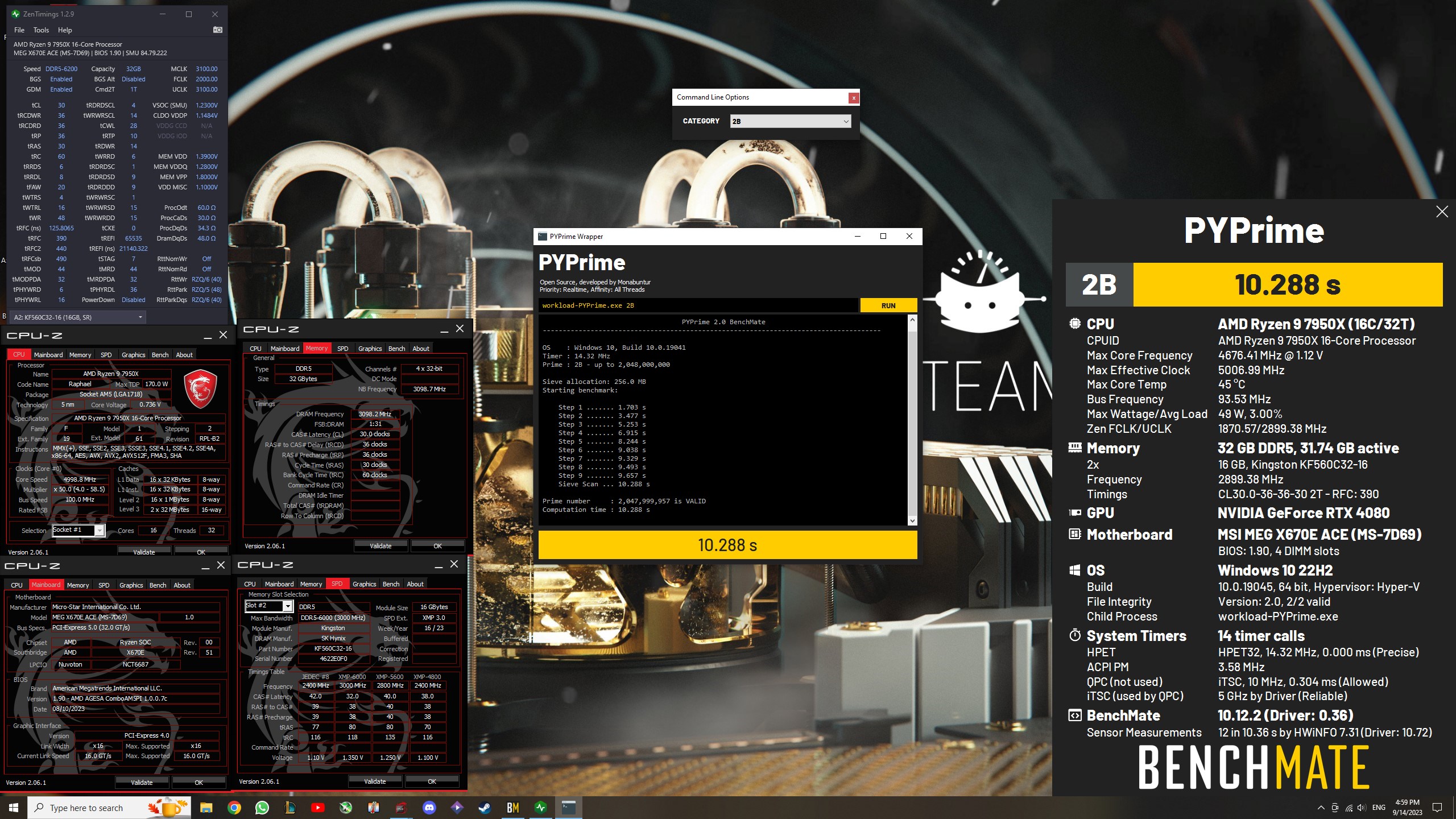Launch Google Chrome from the taskbar
The width and height of the screenshot is (1456, 819).
point(234,807)
